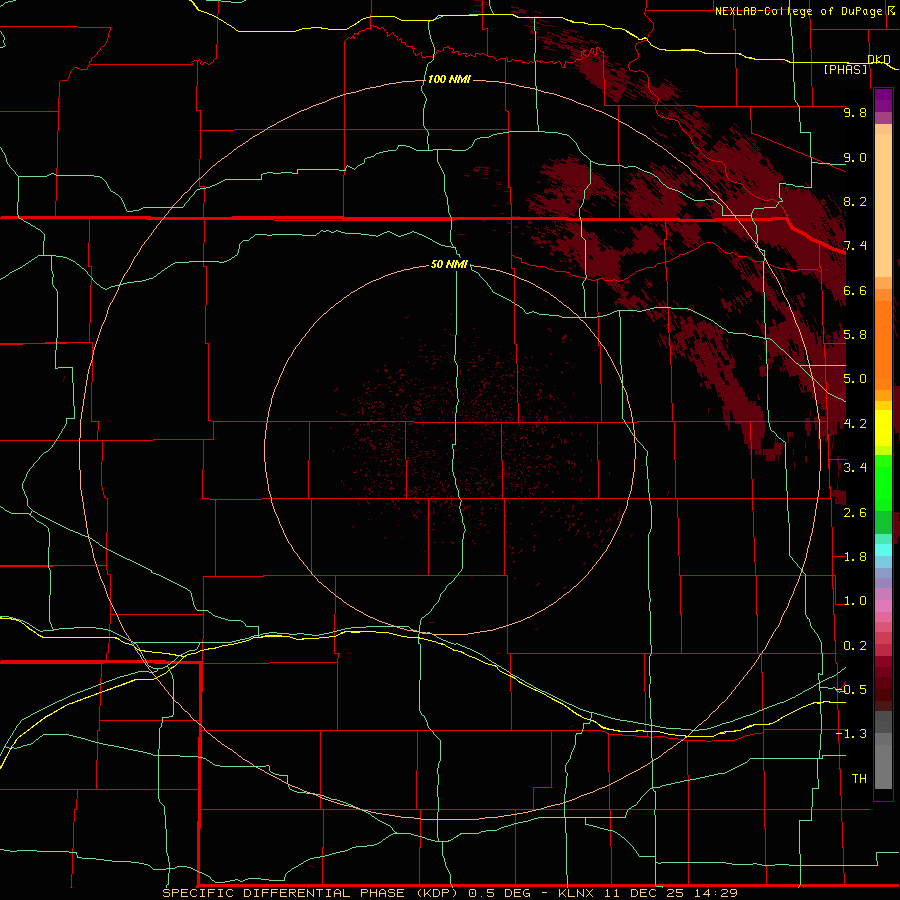Click the 9.0 scale value

[855, 157]
